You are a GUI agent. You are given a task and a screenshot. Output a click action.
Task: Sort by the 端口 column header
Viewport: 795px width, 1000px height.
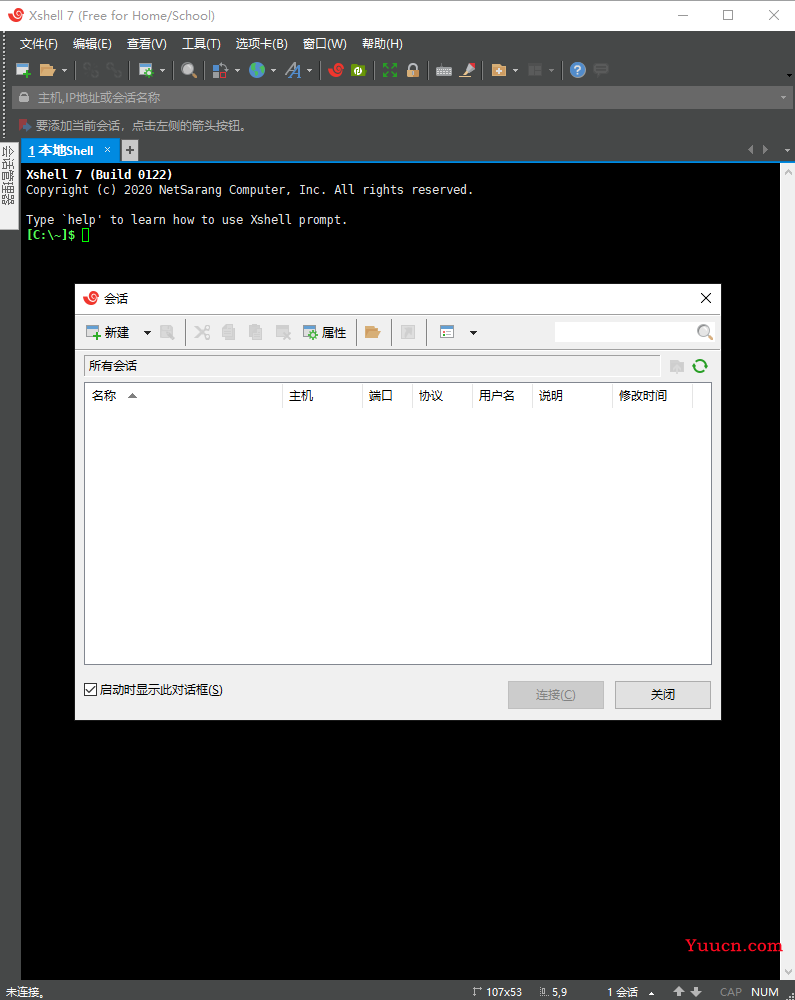click(387, 395)
